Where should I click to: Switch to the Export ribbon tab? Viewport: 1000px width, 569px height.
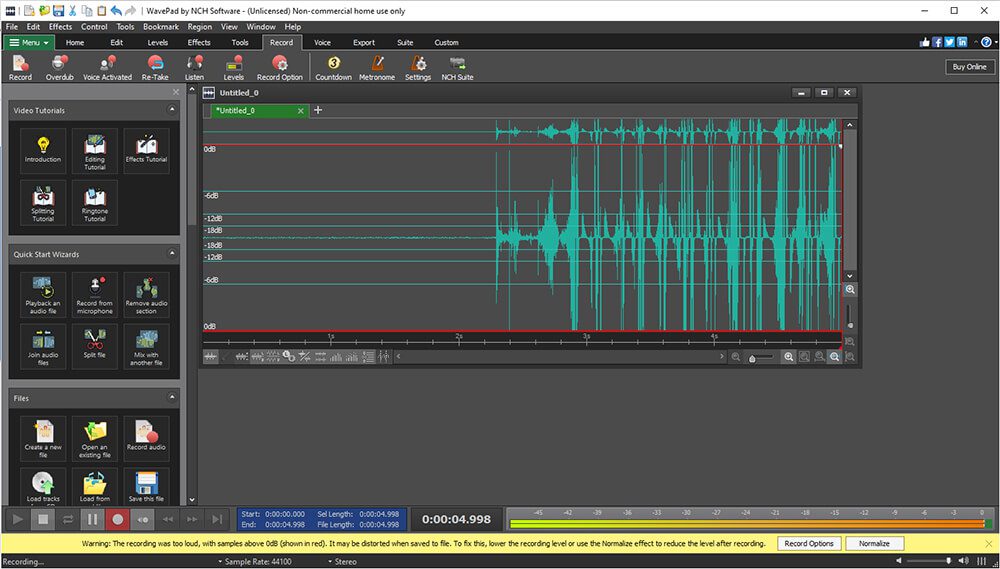364,43
